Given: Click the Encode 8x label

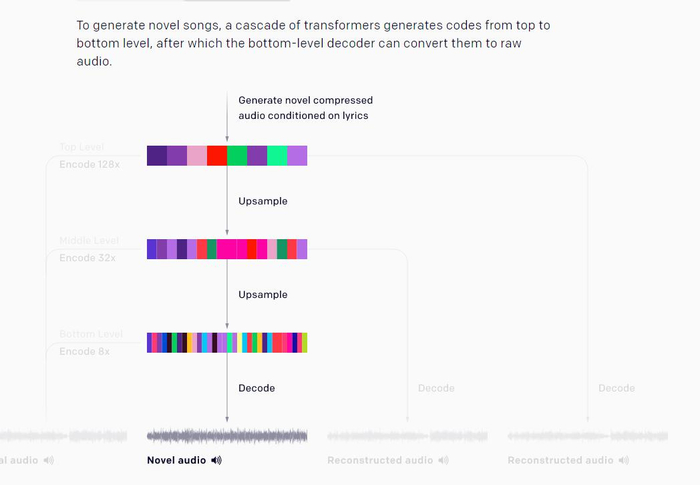Looking at the screenshot, I should coord(84,351).
